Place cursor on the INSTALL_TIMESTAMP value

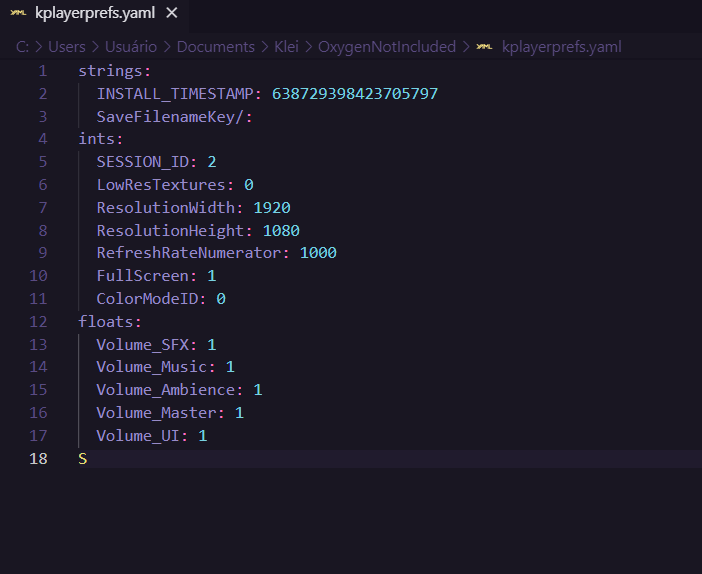tap(354, 94)
